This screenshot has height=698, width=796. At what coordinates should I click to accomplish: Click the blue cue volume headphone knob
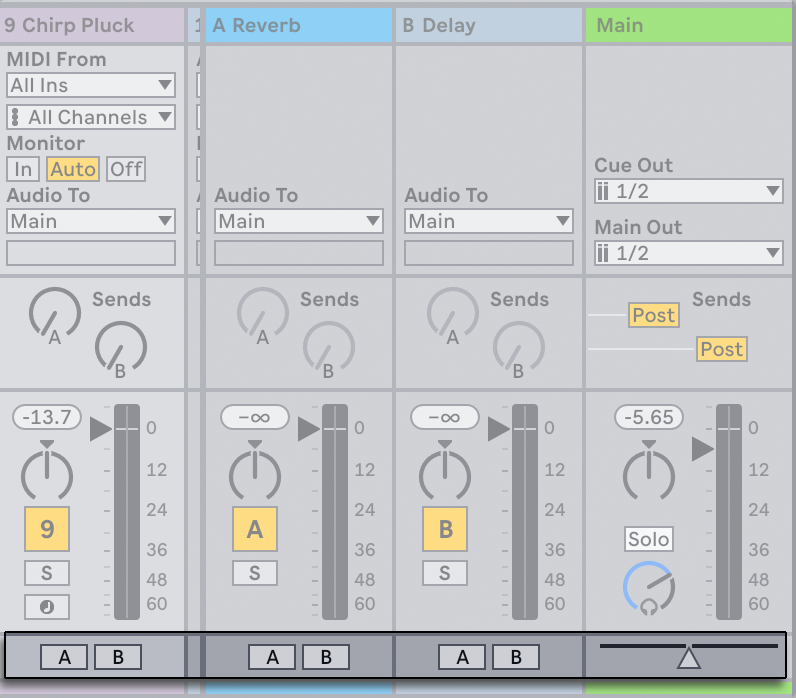click(649, 588)
